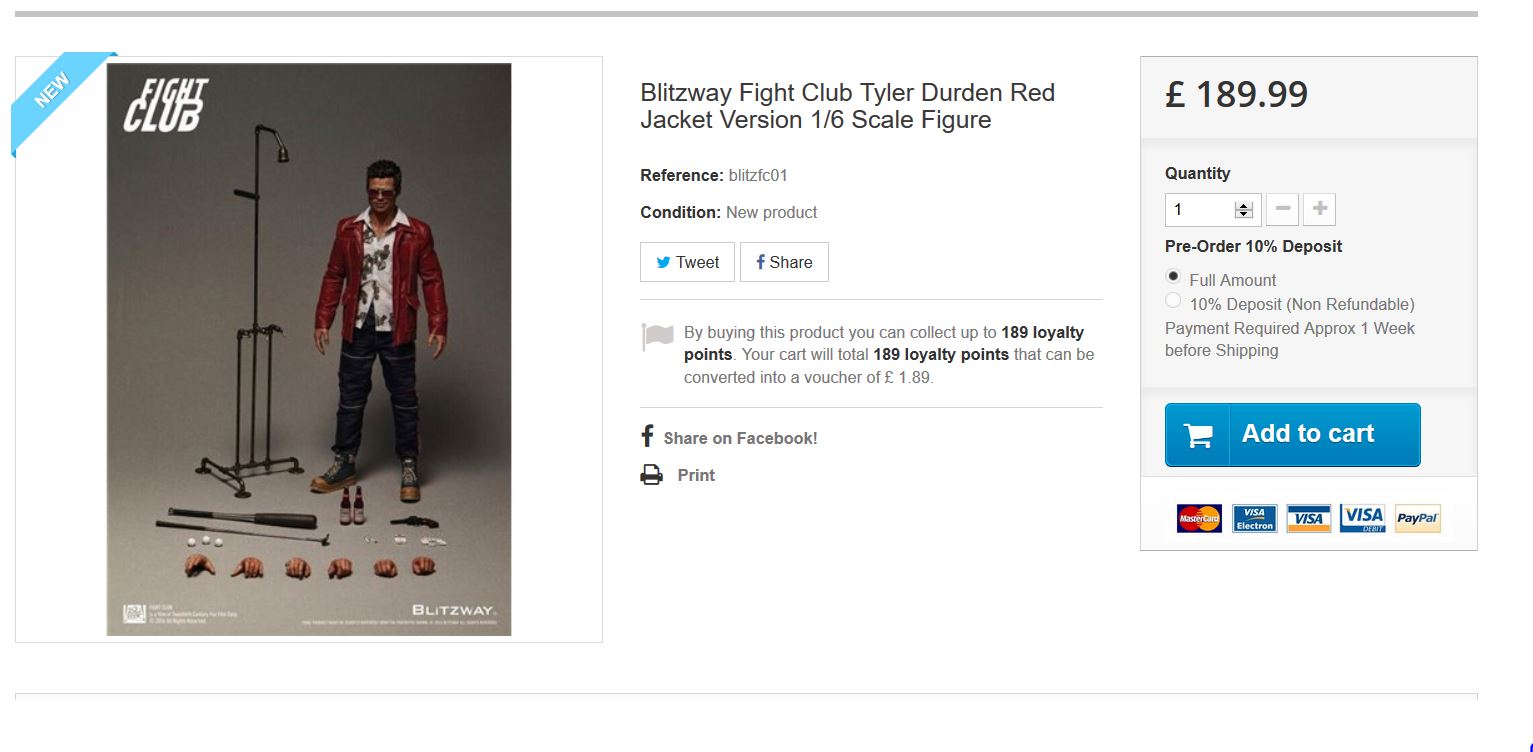Click the Twitter bird Tweet icon

(x=663, y=263)
